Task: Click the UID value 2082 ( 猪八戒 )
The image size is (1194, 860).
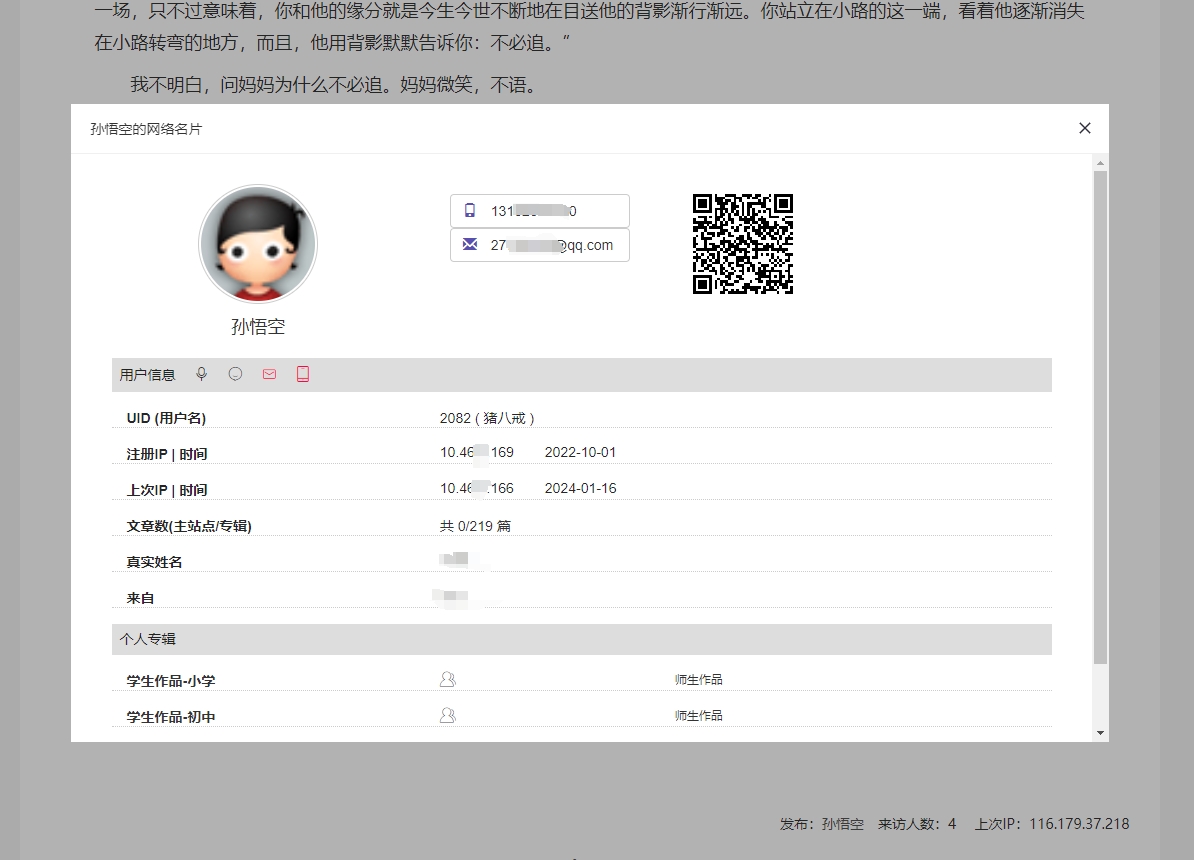Action: 487,418
